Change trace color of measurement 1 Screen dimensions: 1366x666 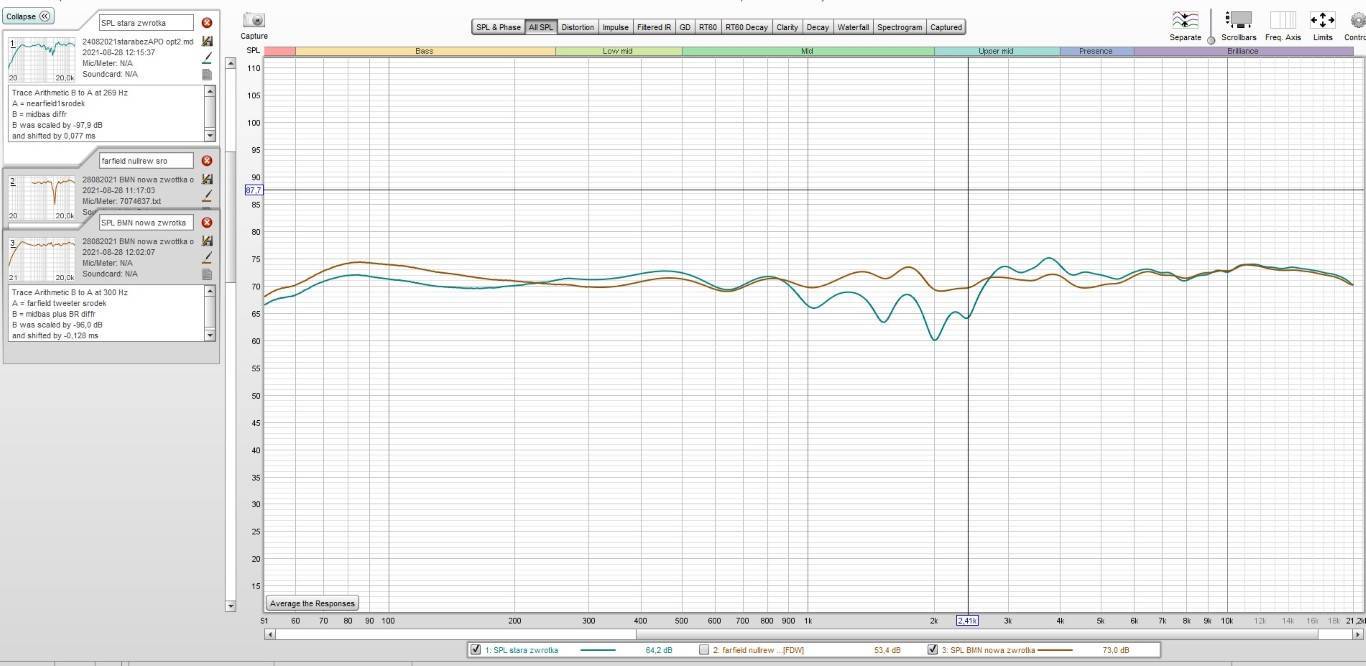coord(207,58)
